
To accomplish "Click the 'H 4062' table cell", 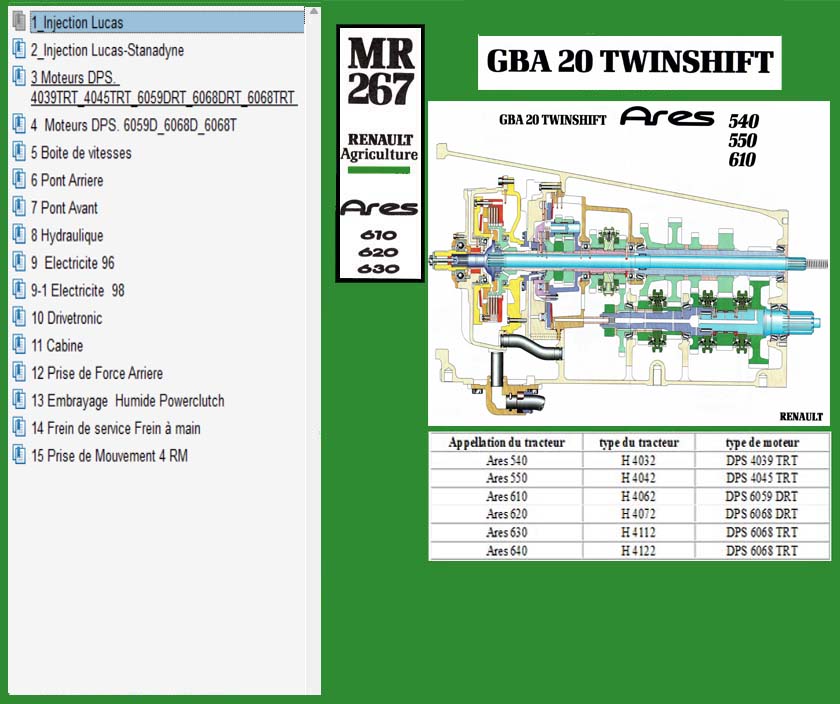I will click(639, 497).
